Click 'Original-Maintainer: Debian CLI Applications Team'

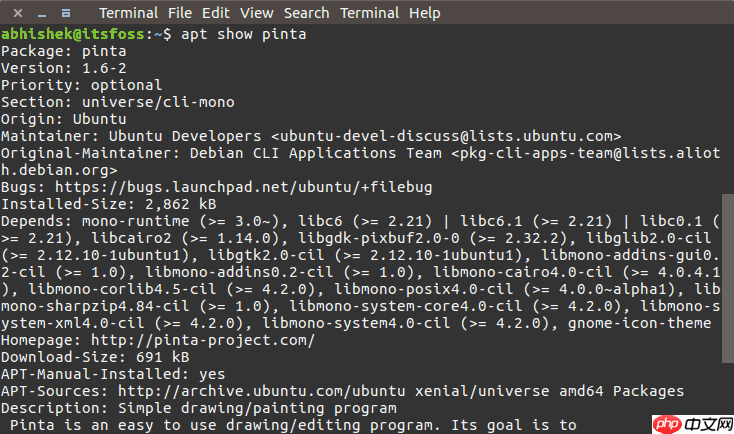221,153
